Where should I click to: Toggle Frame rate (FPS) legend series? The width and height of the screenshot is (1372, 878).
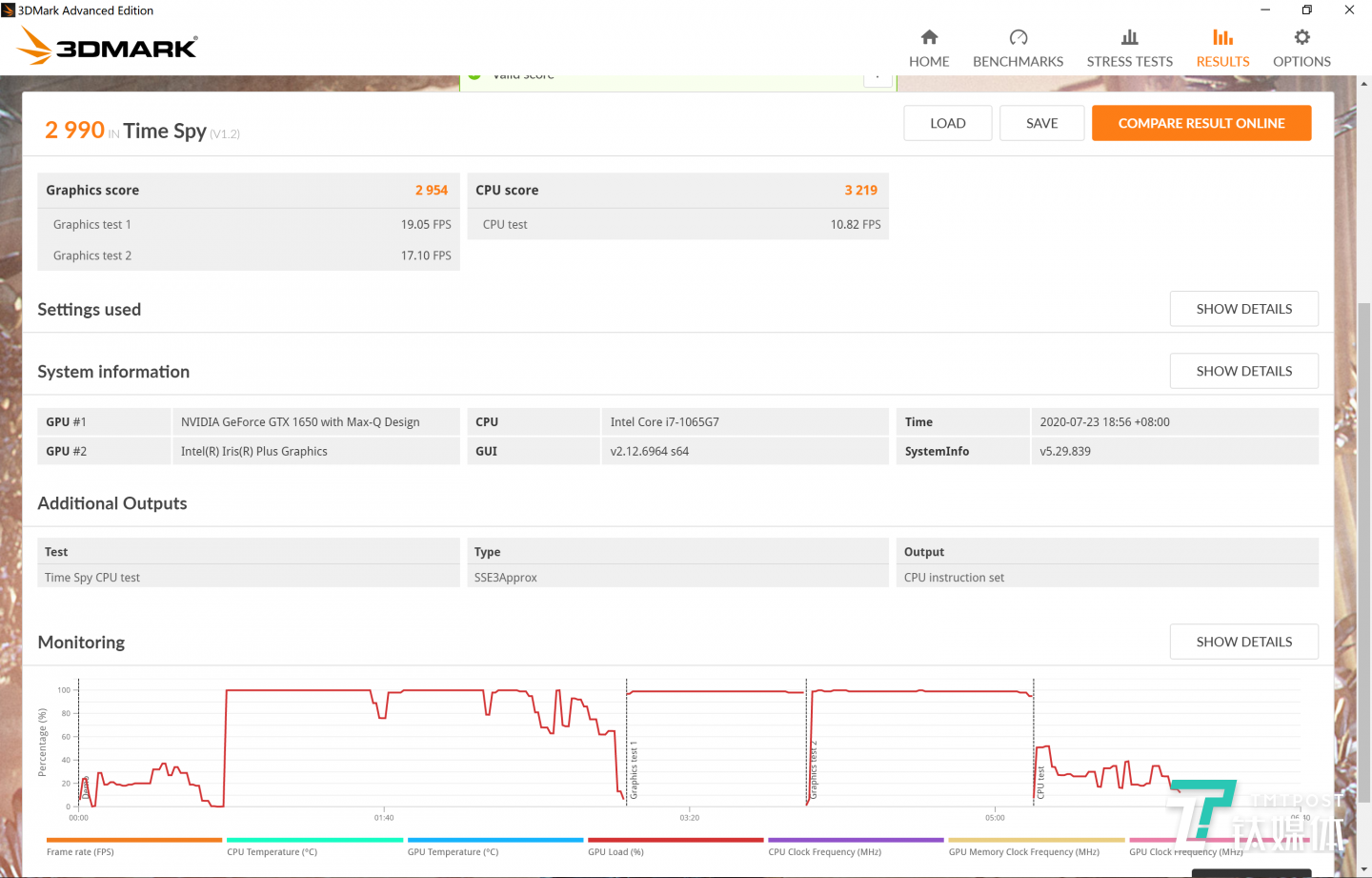click(80, 852)
